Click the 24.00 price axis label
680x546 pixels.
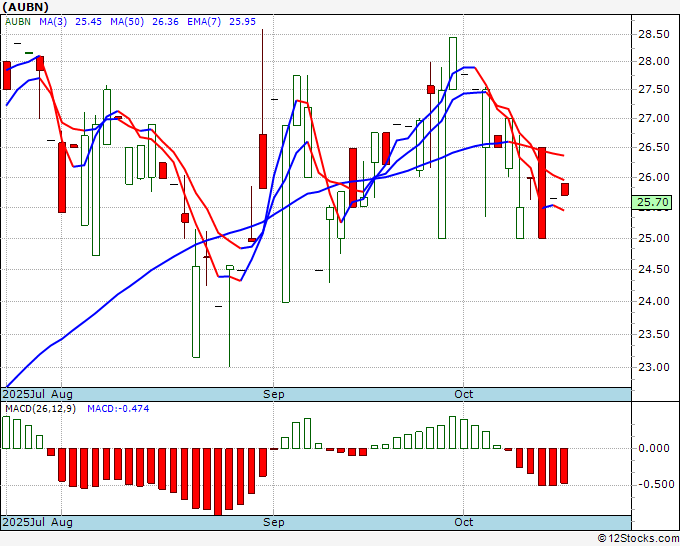(x=654, y=301)
